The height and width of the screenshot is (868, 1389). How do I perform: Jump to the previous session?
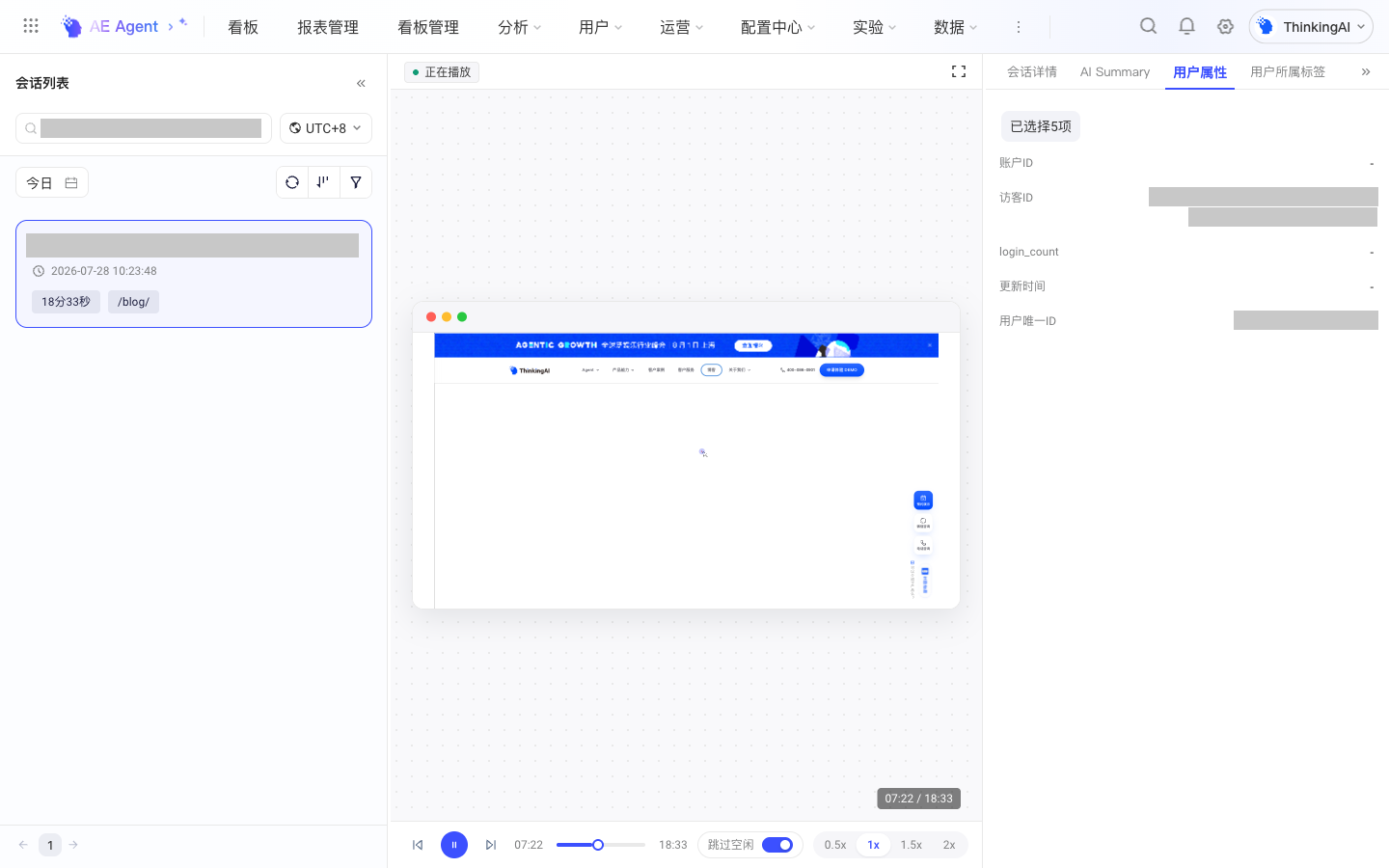coord(418,845)
